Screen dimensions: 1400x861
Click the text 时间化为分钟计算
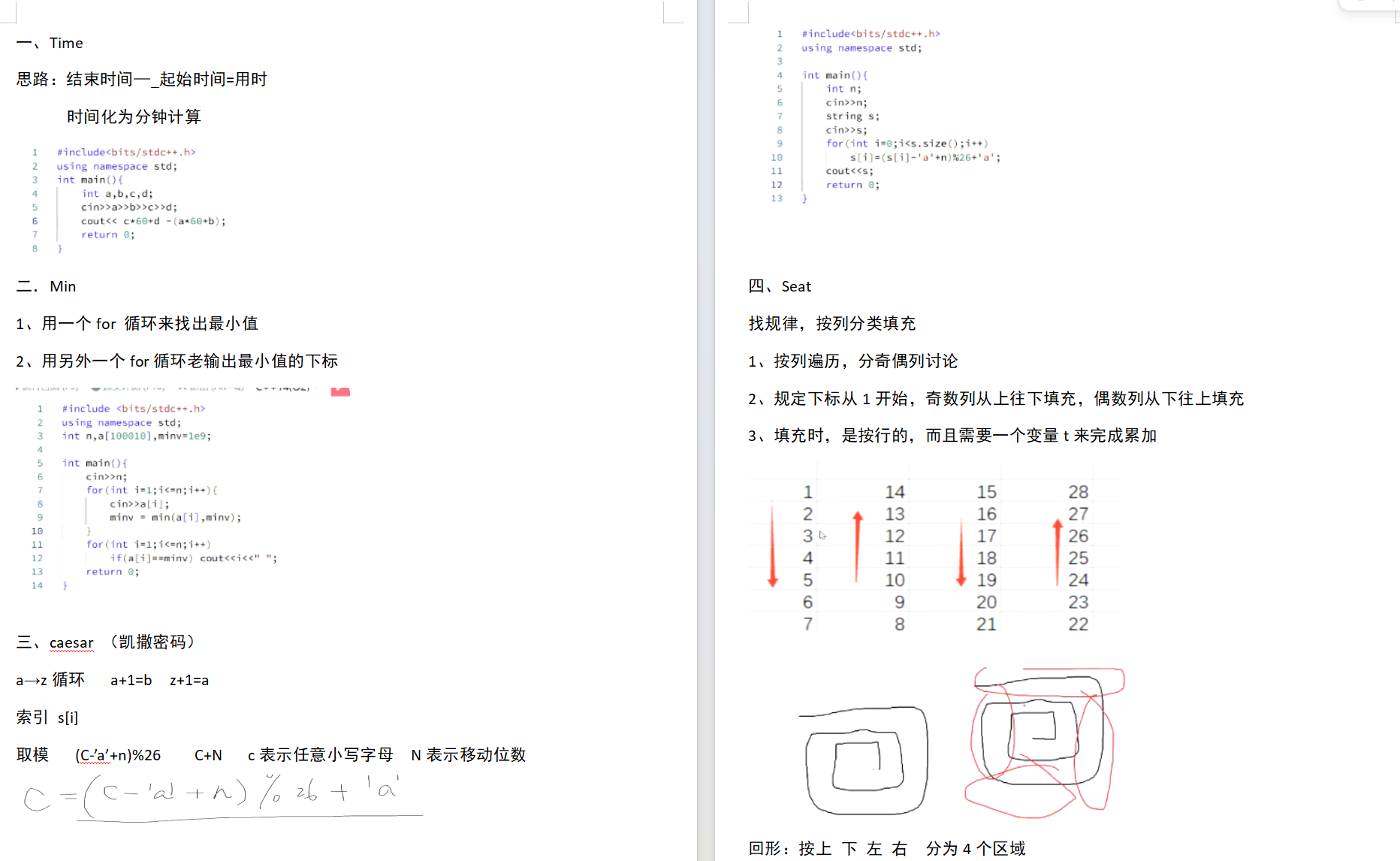pos(134,117)
